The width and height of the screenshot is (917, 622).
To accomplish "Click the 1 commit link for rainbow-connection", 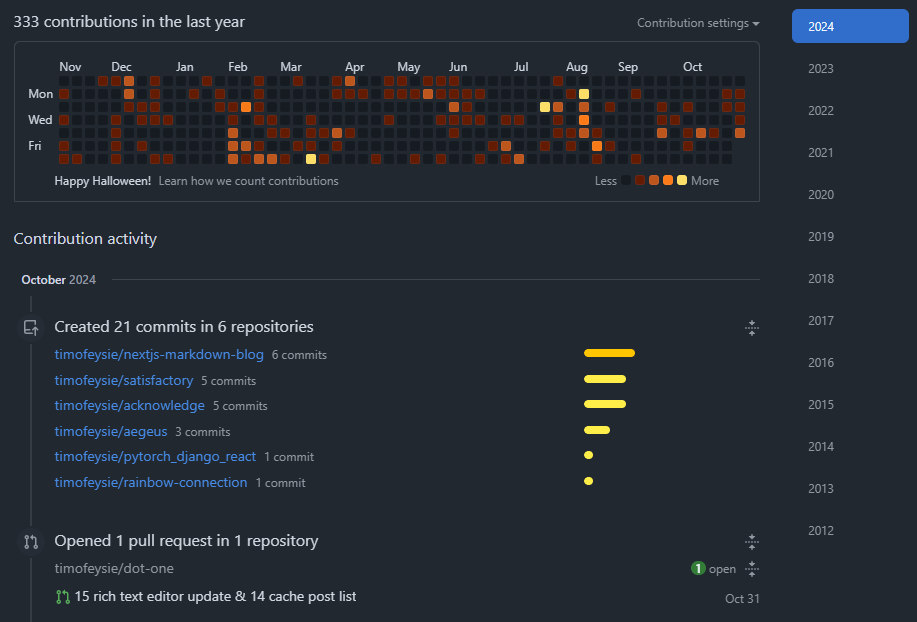I will (281, 483).
